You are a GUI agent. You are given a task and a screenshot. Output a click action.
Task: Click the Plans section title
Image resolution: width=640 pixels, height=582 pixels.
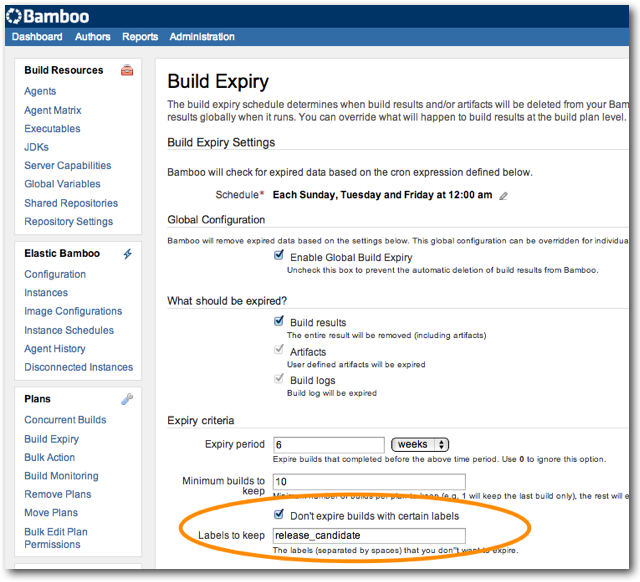38,399
